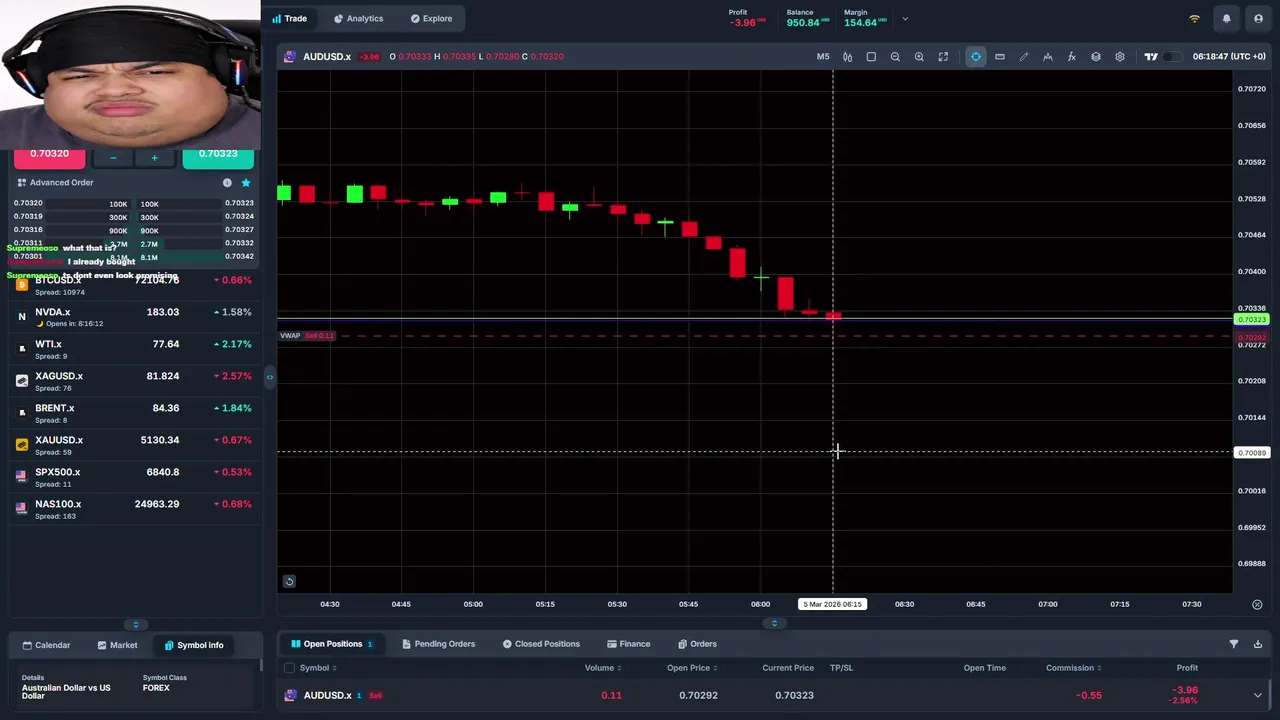The image size is (1280, 720).
Task: Buy at 0.70323 green button
Action: 218,155
